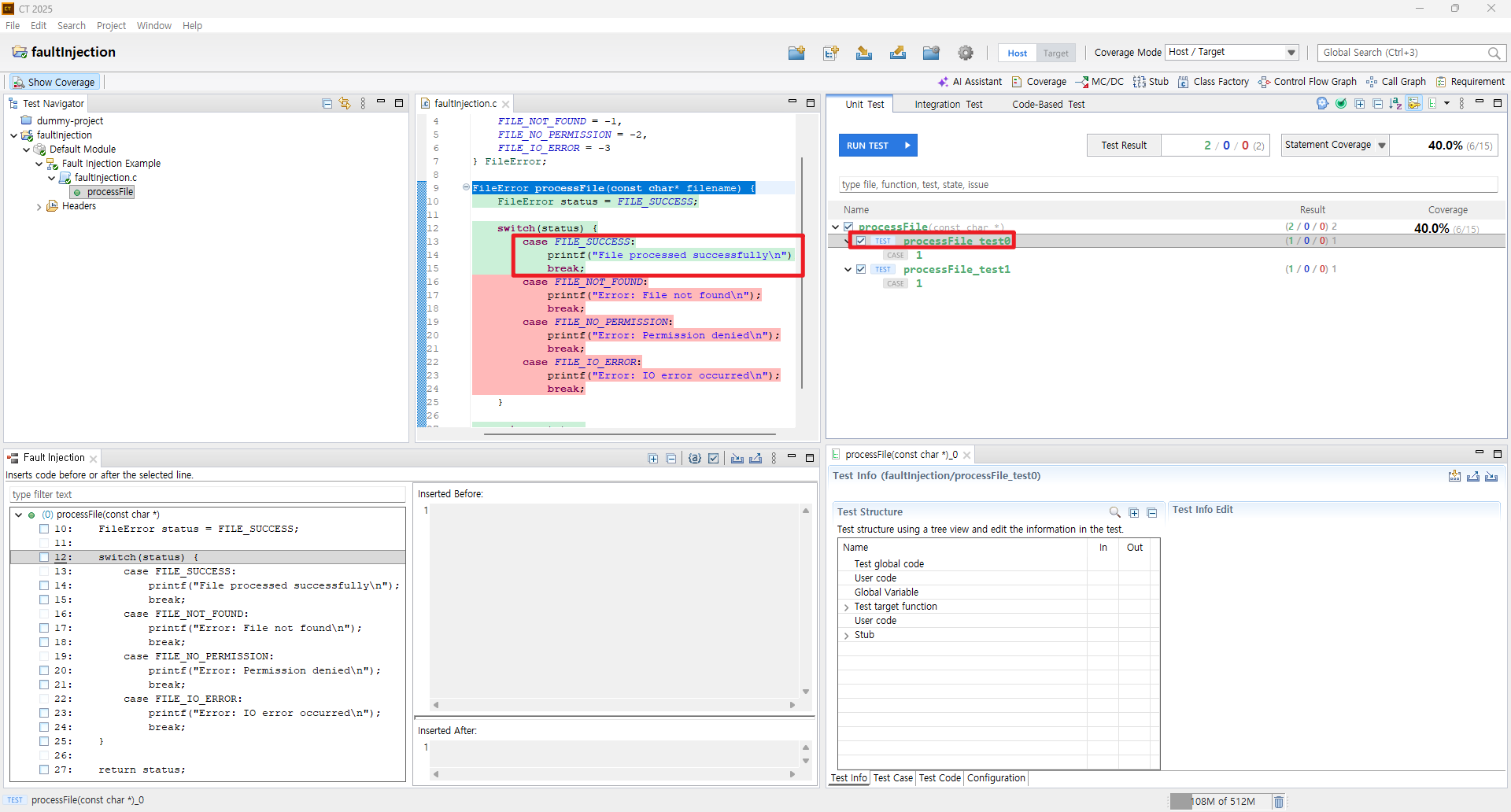1511x812 pixels.
Task: Toggle the checkbox for processFile_test1
Action: pyautogui.click(x=861, y=269)
